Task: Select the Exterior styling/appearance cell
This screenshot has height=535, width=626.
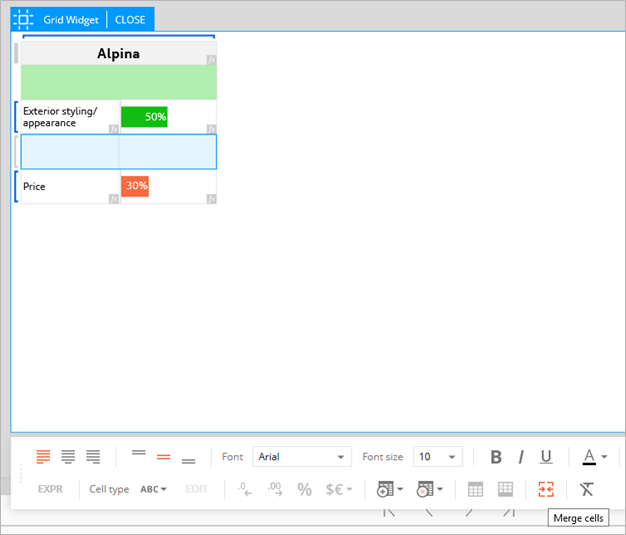Action: 70,117
